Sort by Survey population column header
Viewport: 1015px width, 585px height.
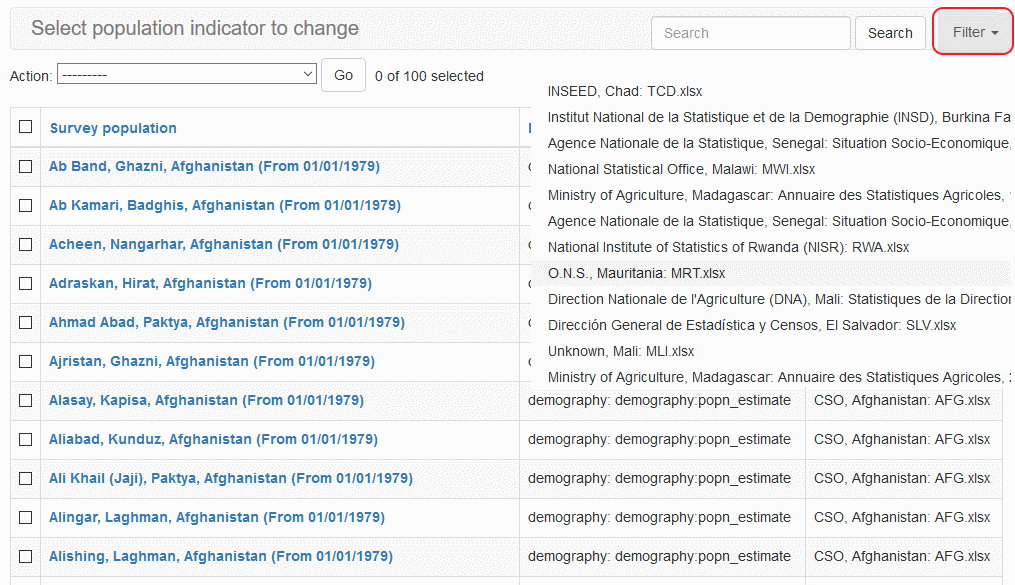[x=113, y=128]
